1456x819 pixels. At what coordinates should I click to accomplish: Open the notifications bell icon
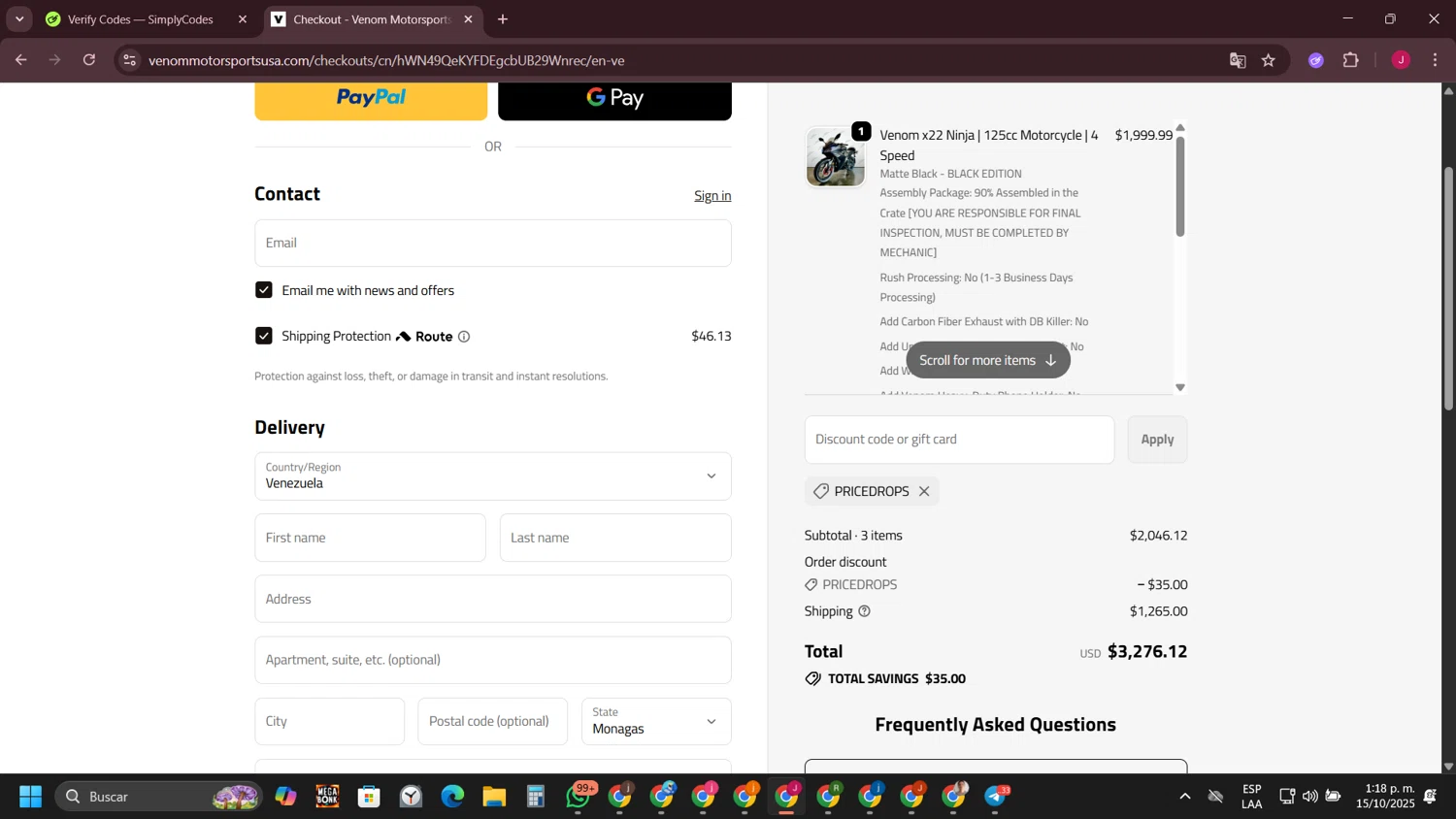click(x=1431, y=797)
